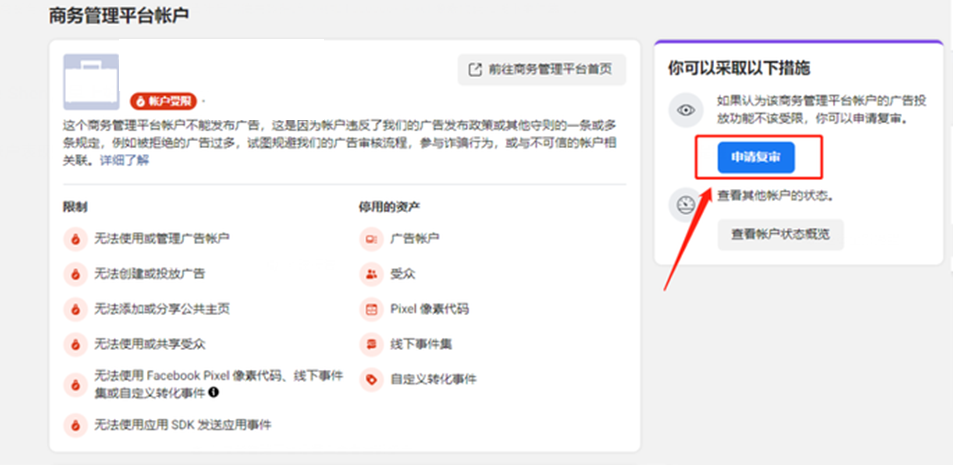Click restriction icon for 无法使用或管理广告帐户
953x465 pixels.
pyautogui.click(x=75, y=239)
